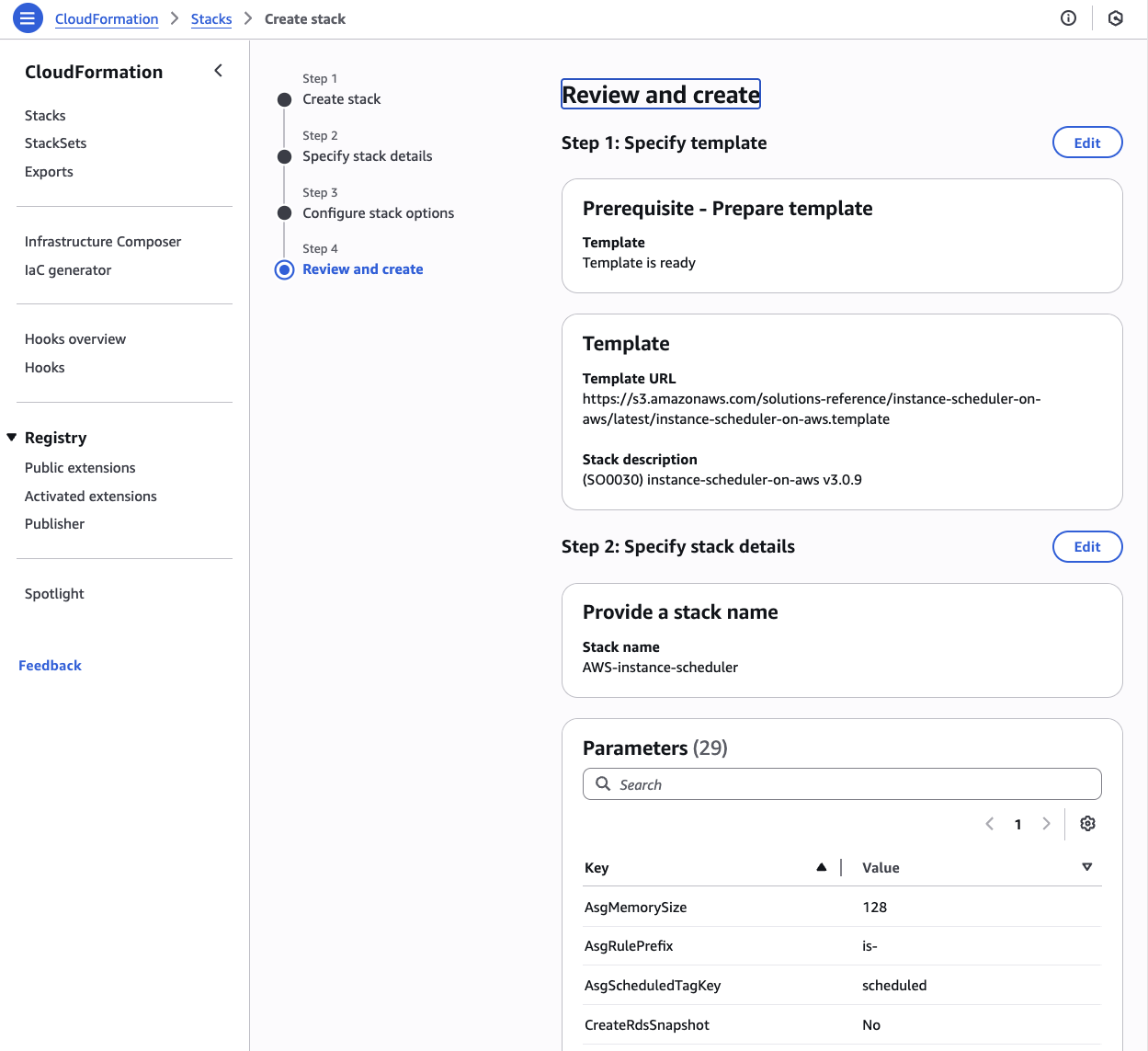Screen dimensions: 1148x1051
Task: Open Spotlight in side navigation
Action: [x=54, y=594]
